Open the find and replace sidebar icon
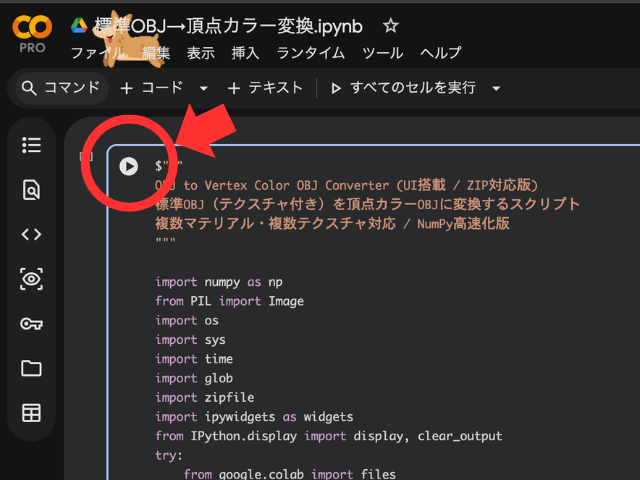 [x=32, y=190]
